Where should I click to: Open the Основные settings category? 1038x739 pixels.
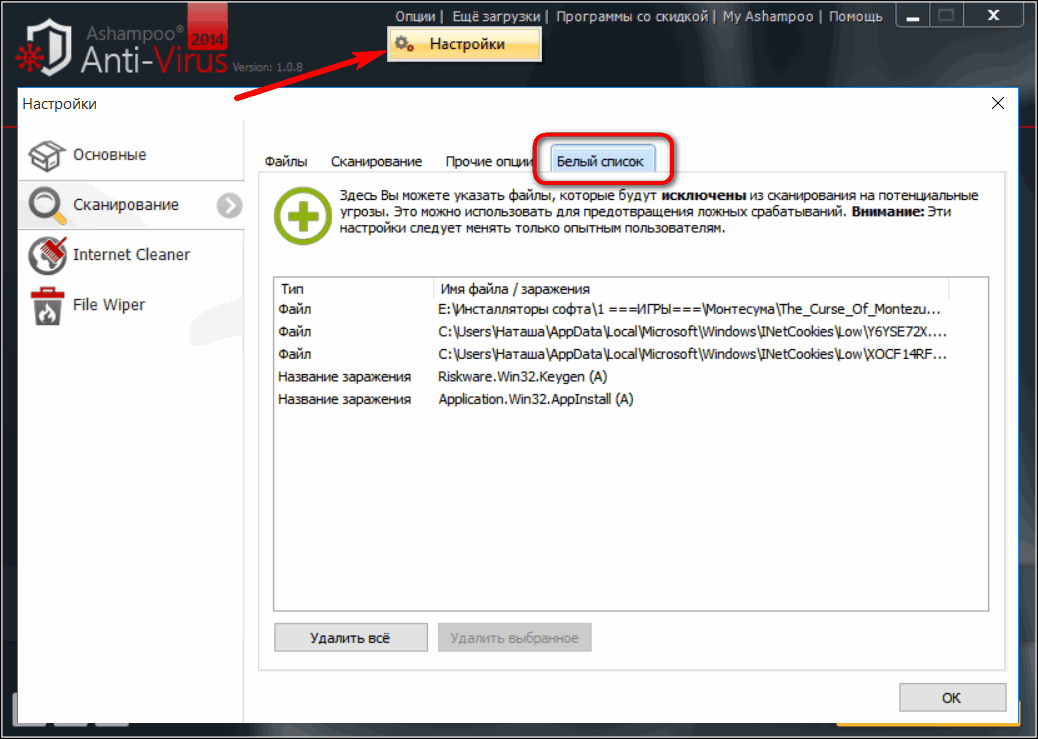(x=131, y=155)
